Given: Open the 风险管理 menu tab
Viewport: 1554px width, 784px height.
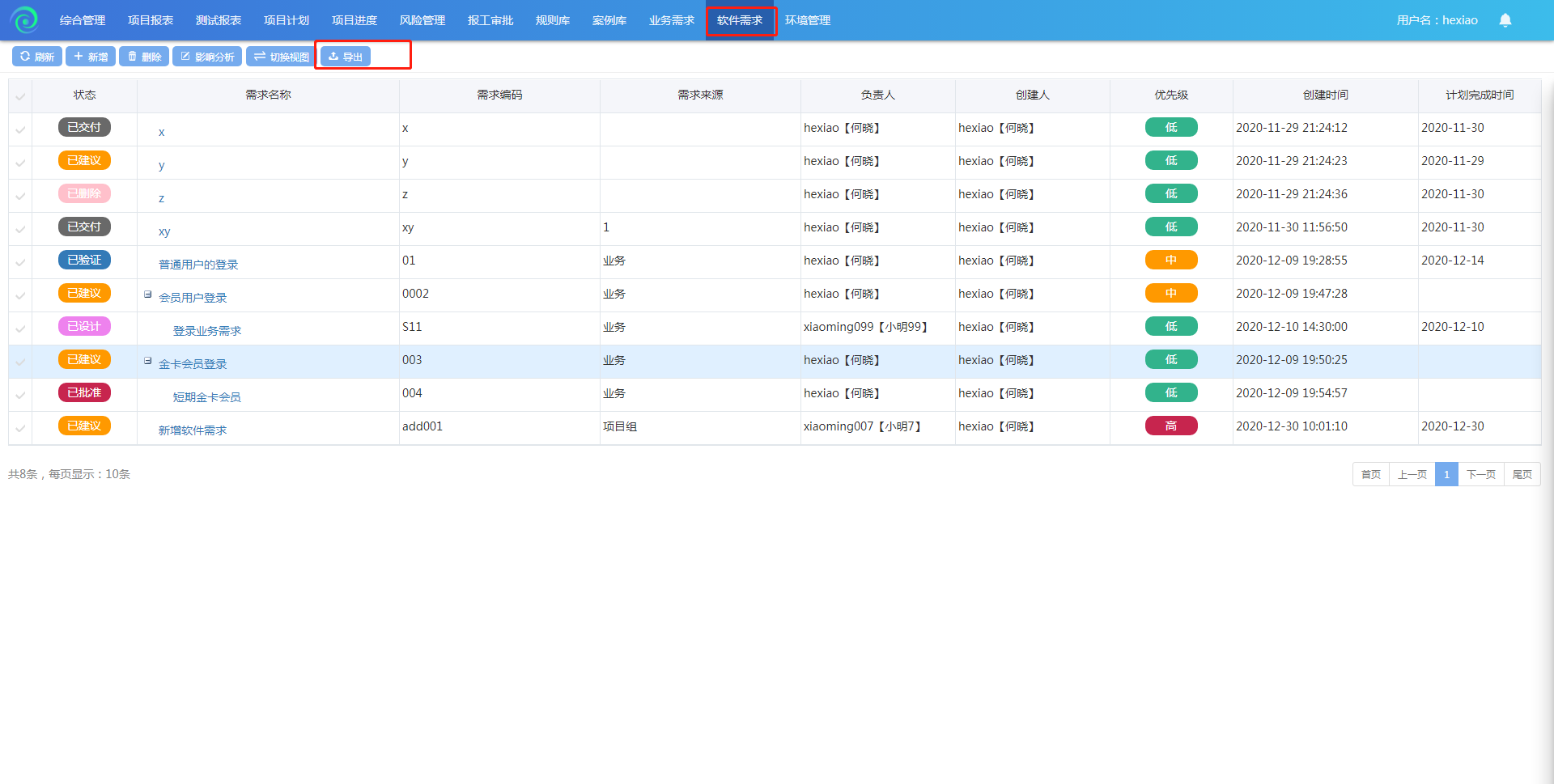Looking at the screenshot, I should pos(422,20).
